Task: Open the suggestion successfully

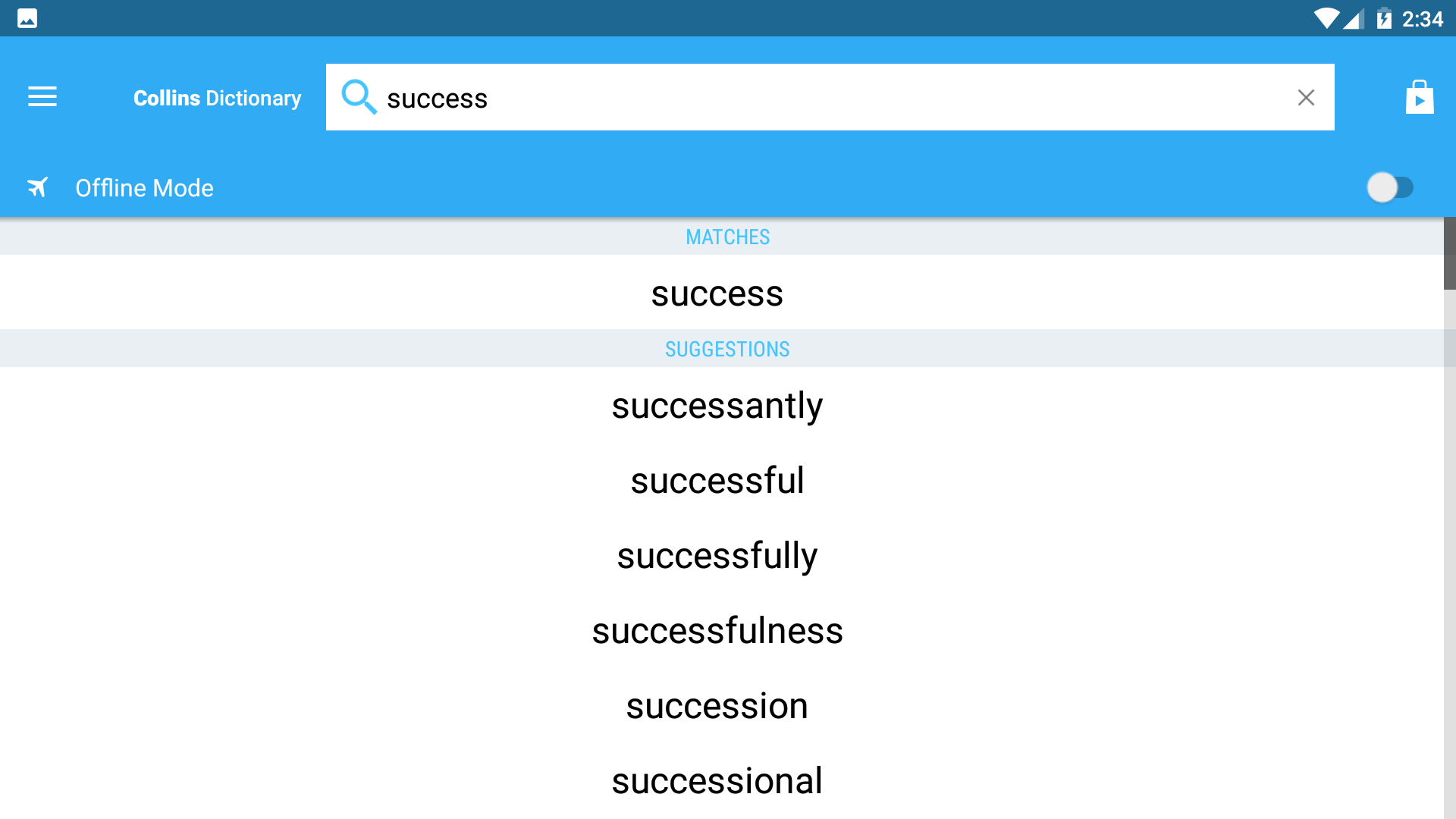Action: [x=722, y=555]
